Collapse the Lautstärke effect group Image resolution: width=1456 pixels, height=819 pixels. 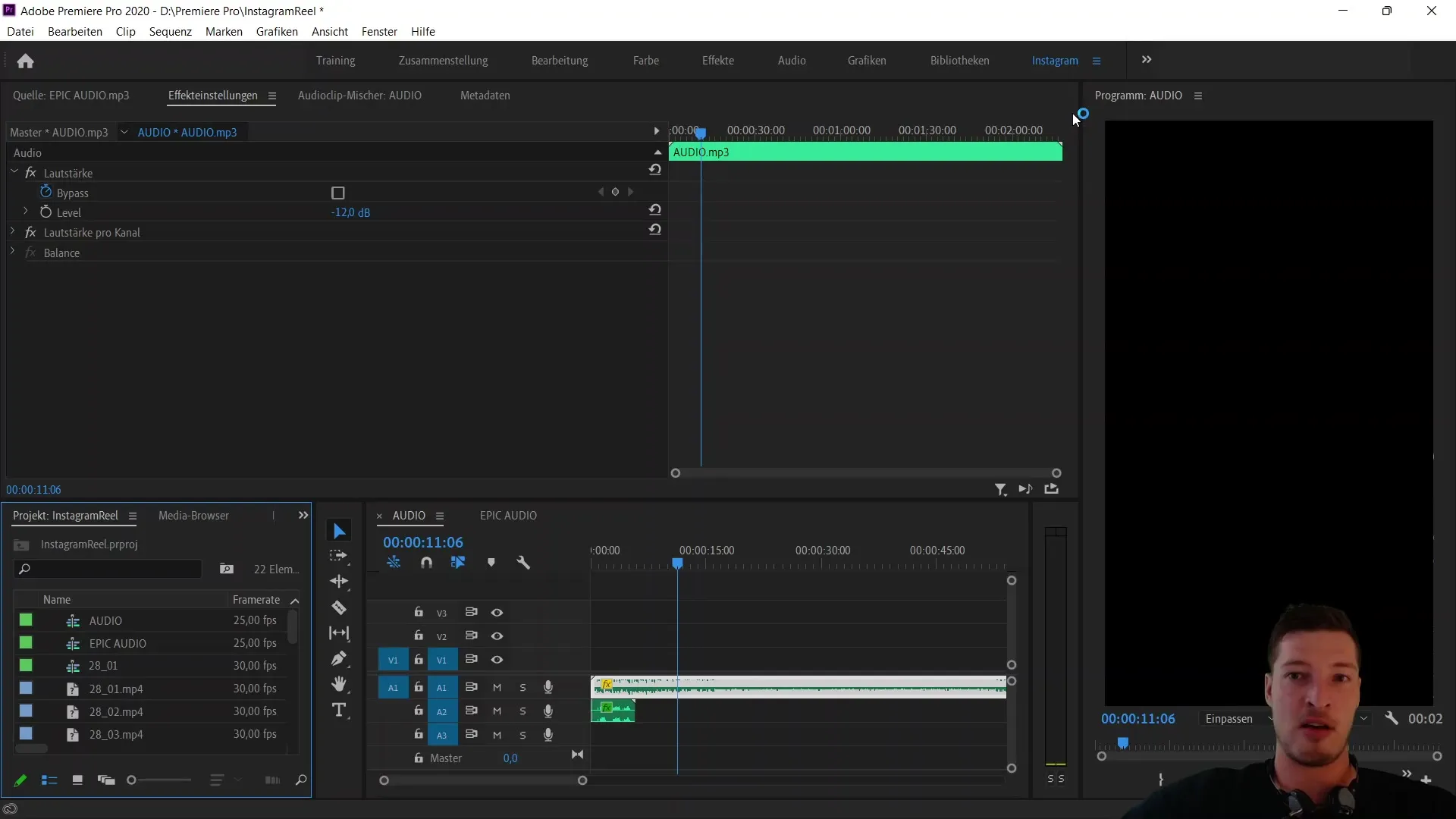click(14, 172)
